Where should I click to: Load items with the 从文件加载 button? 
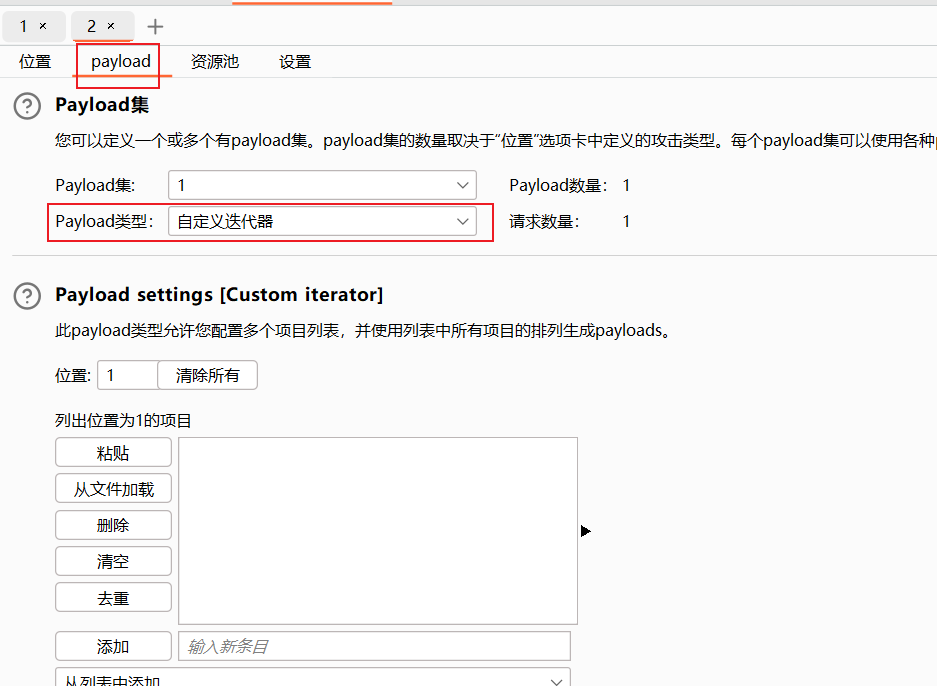113,489
